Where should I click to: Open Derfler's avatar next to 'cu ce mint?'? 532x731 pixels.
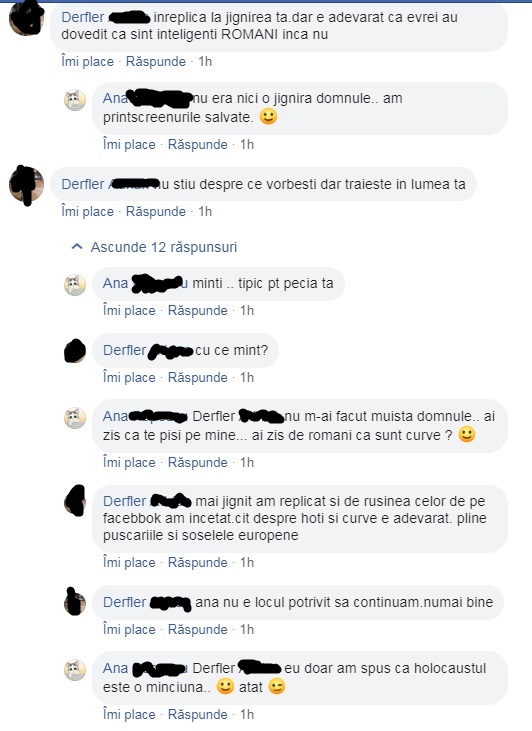[x=75, y=351]
